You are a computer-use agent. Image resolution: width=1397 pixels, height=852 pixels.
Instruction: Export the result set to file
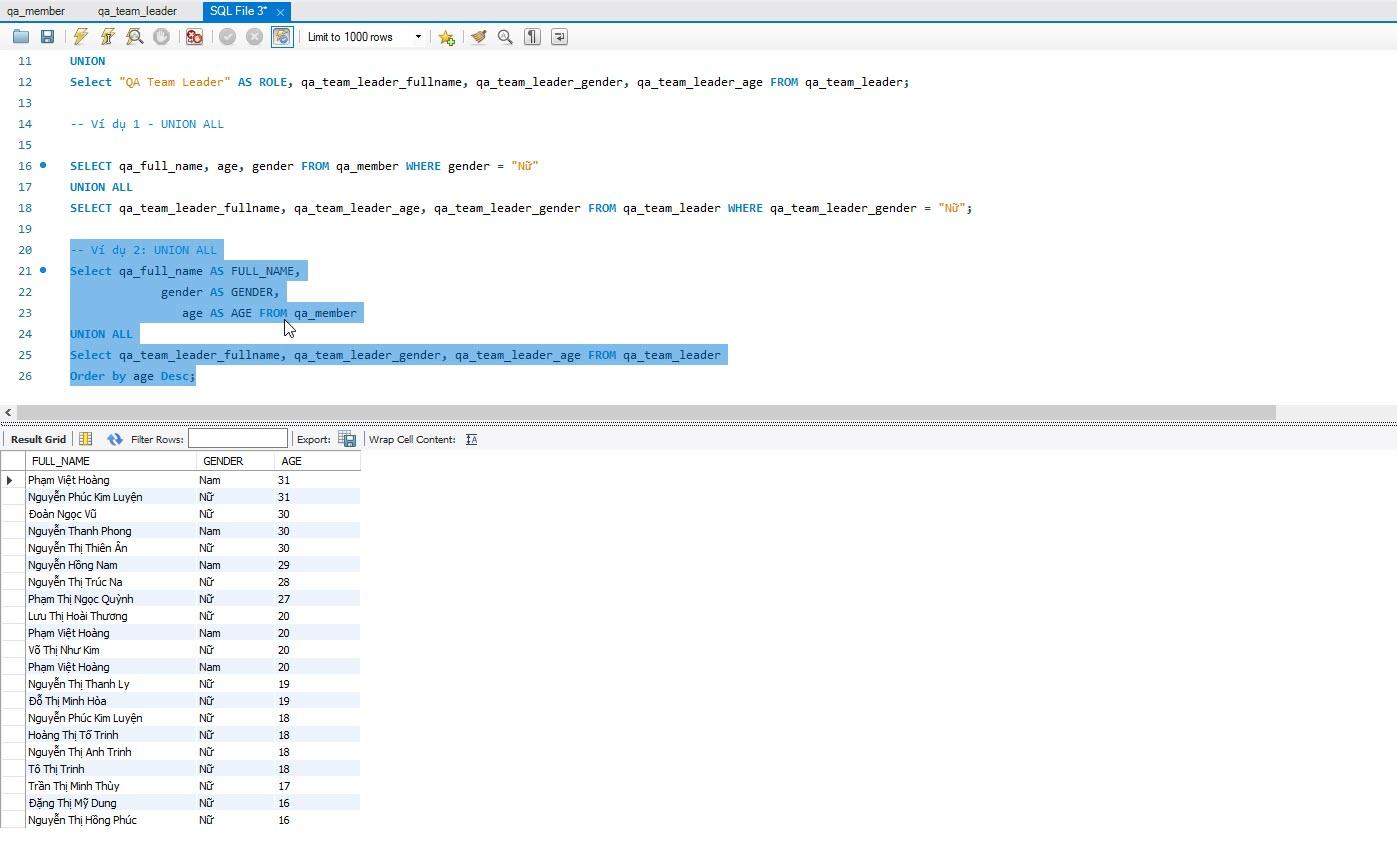347,439
